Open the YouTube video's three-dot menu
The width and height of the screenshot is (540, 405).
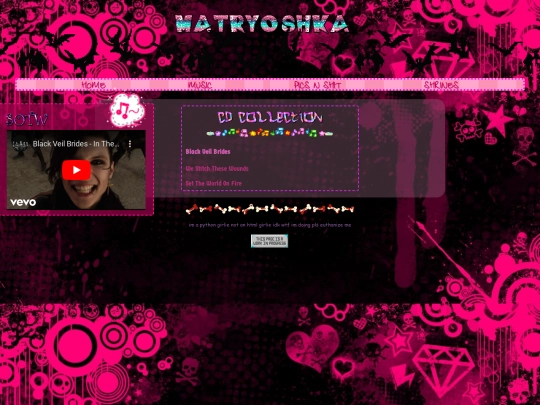tap(130, 144)
